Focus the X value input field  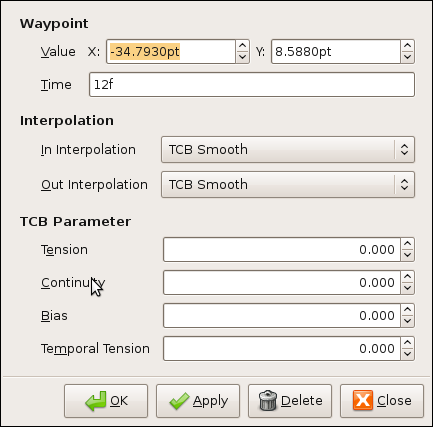171,52
